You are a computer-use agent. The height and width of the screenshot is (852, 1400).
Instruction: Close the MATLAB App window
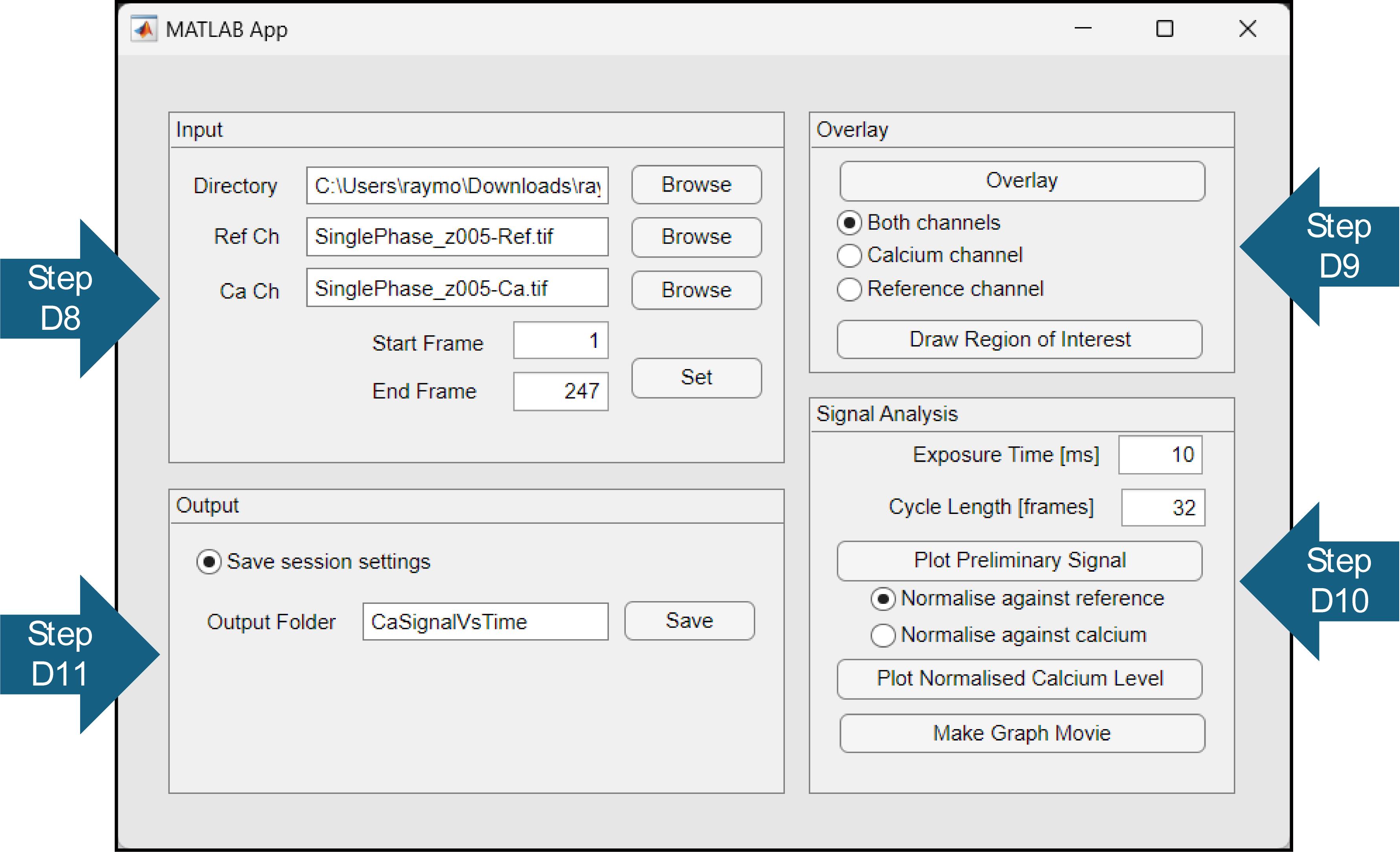tap(1247, 28)
